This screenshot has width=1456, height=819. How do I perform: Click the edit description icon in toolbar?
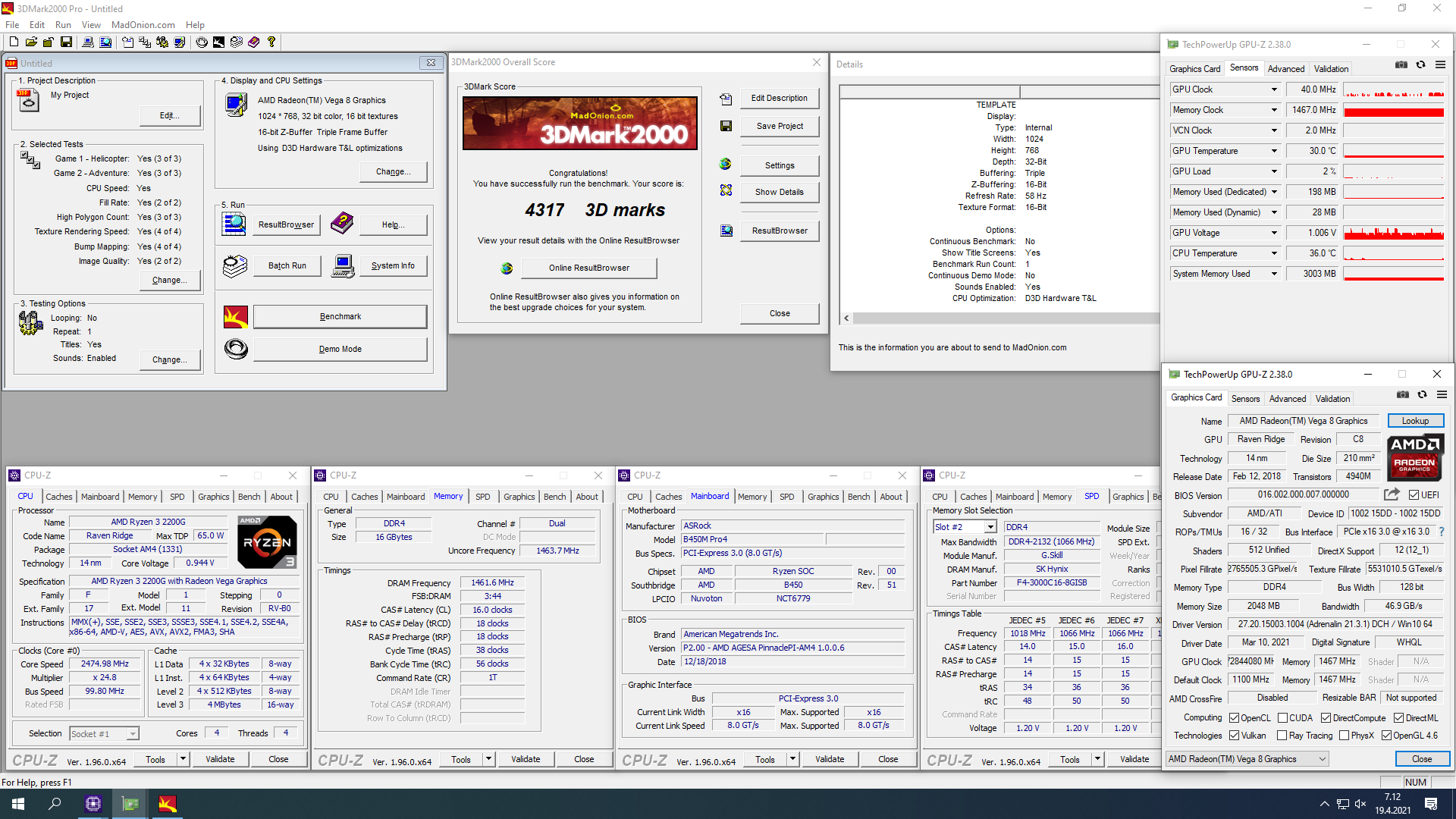127,42
